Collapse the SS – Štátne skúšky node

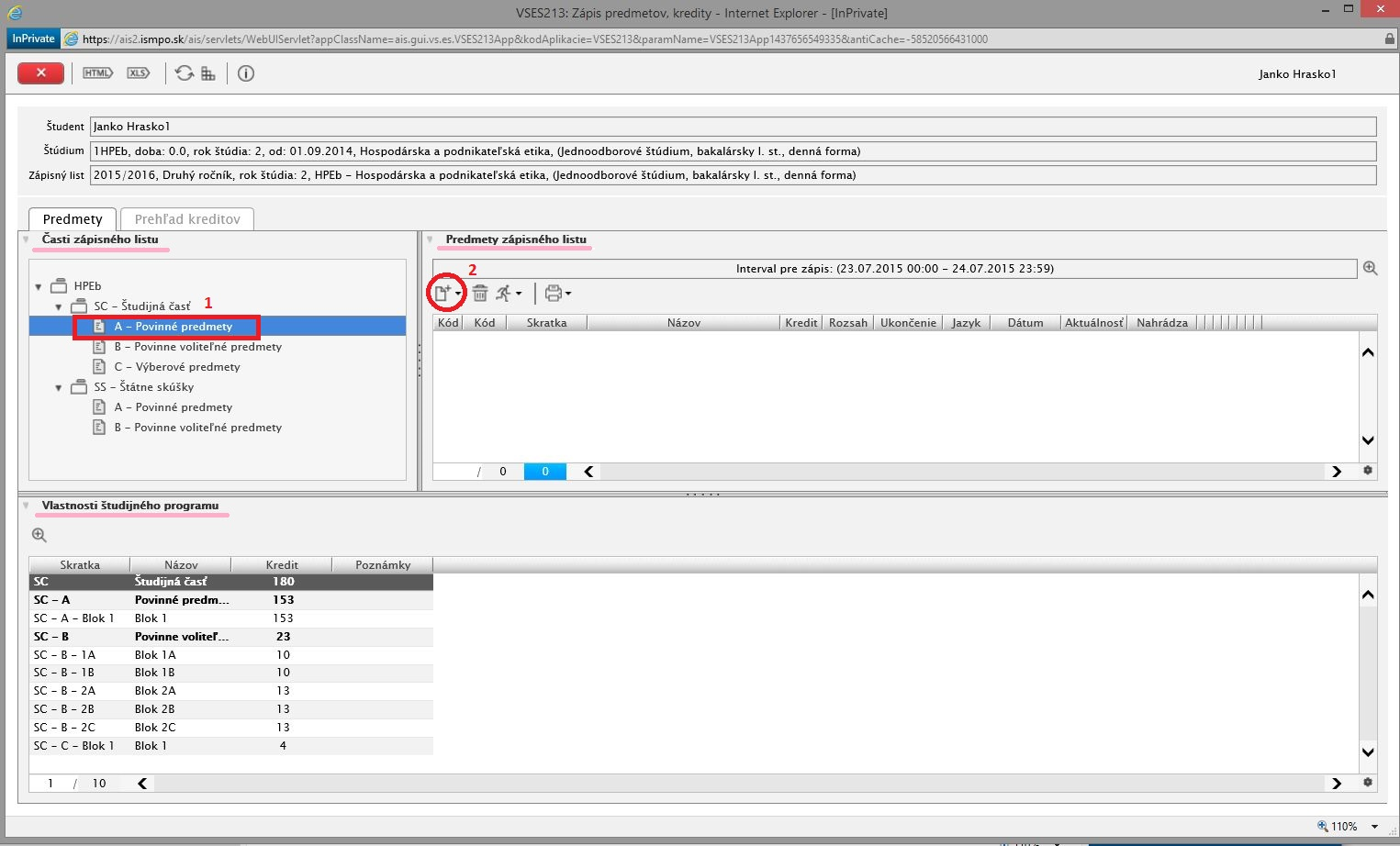coord(59,387)
